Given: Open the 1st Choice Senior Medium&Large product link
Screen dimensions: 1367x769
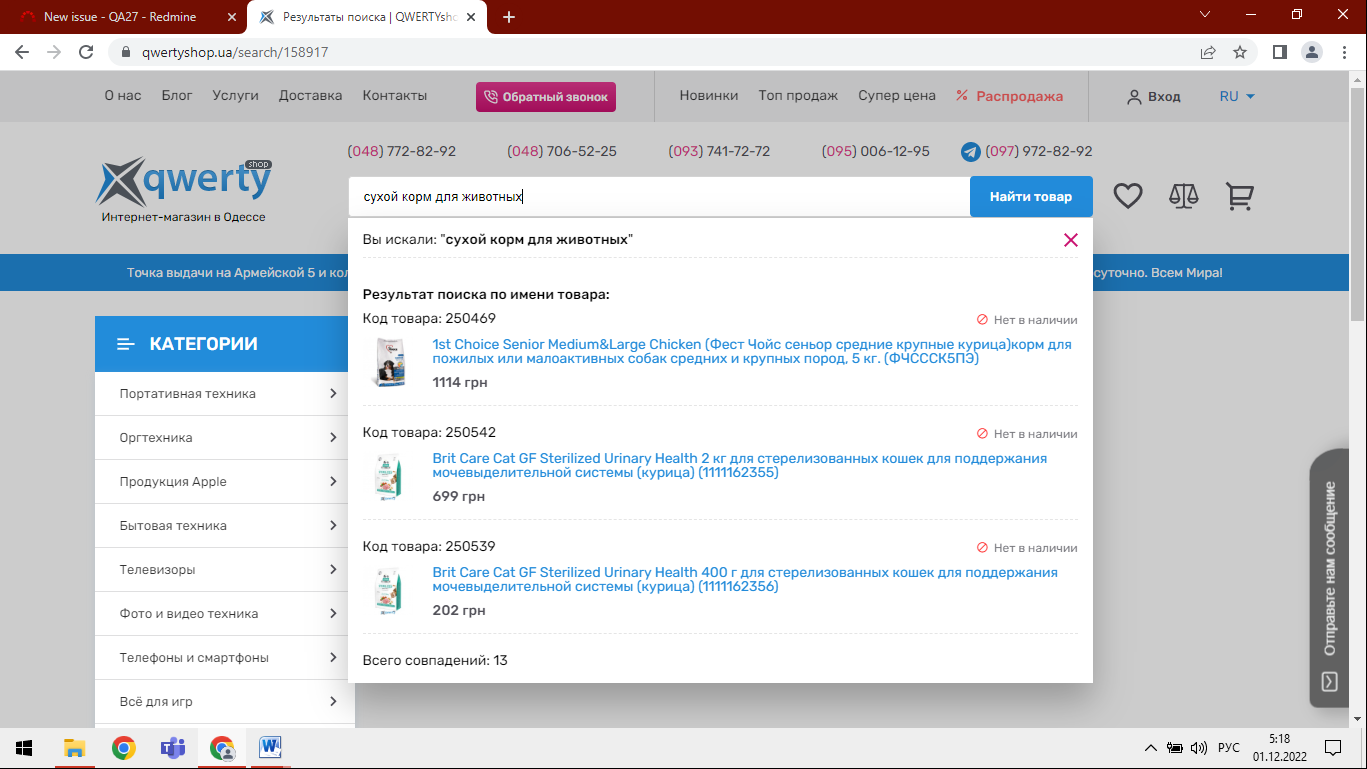Looking at the screenshot, I should point(752,351).
